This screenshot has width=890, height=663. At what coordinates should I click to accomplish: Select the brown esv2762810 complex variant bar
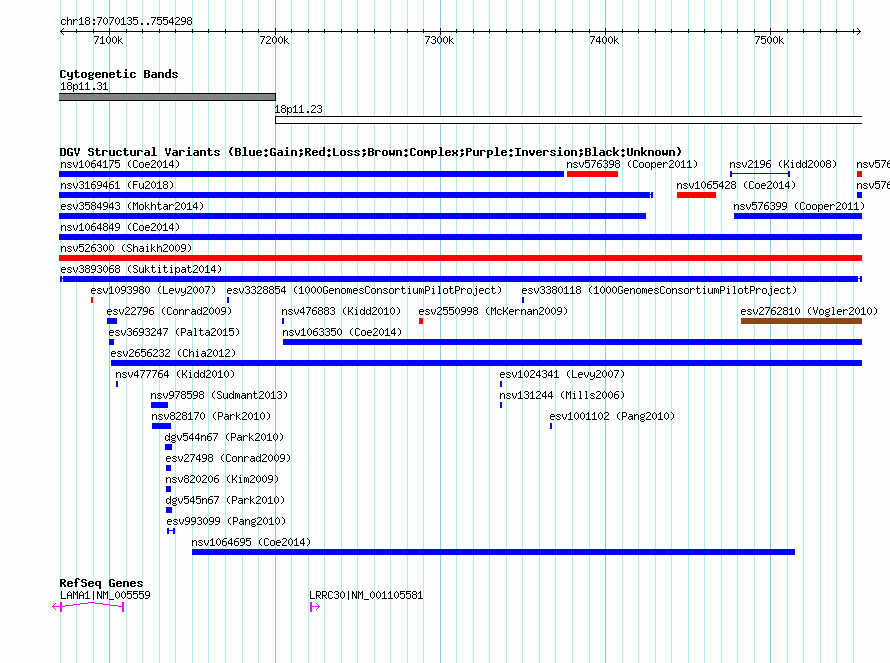pyautogui.click(x=801, y=321)
